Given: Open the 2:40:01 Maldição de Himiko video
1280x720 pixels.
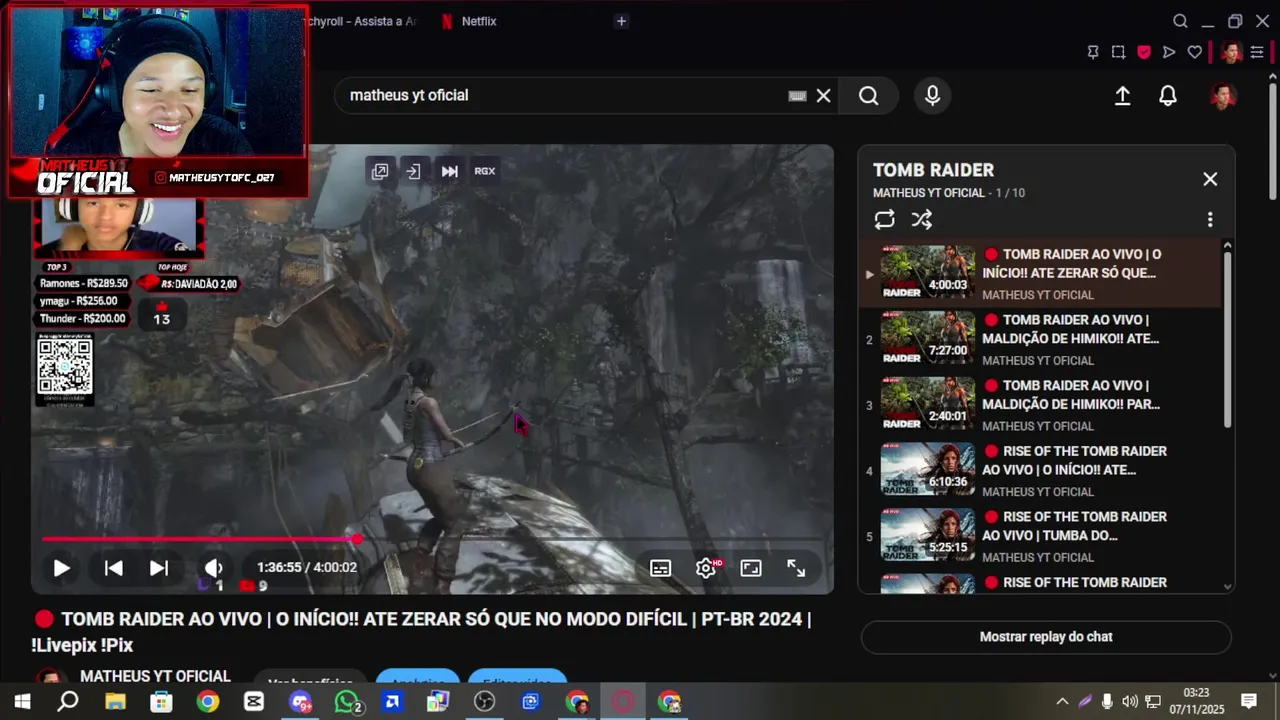Looking at the screenshot, I should [1040, 404].
